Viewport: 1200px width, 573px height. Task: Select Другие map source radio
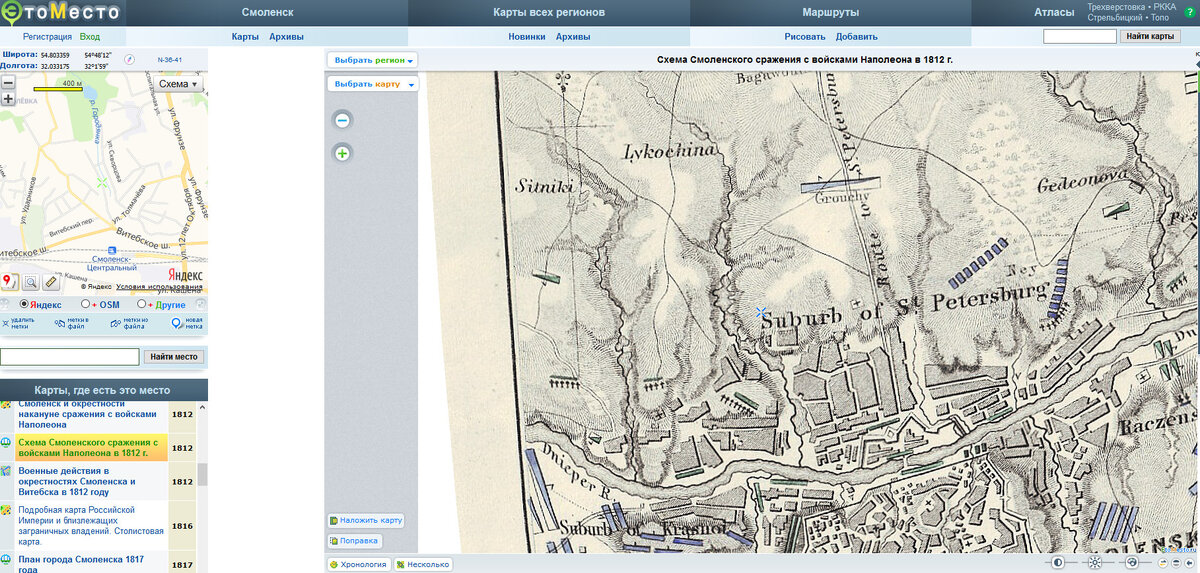pyautogui.click(x=141, y=304)
